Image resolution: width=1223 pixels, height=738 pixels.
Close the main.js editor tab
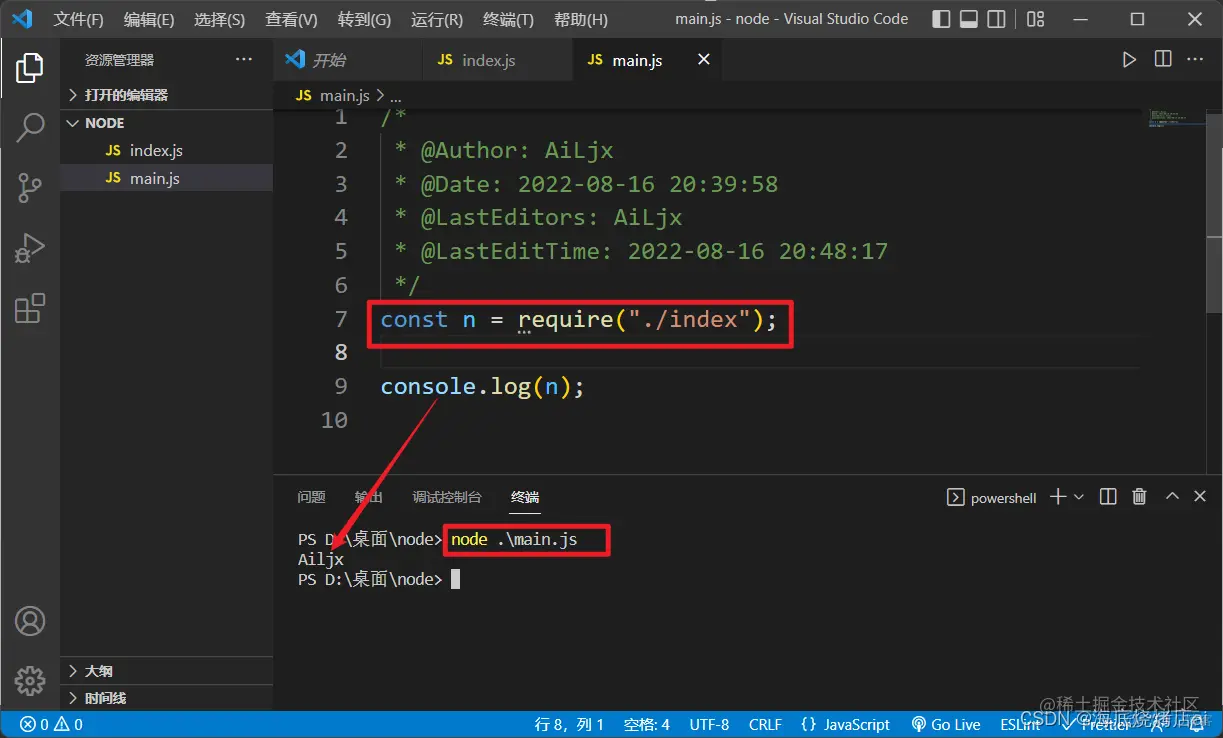coord(704,60)
